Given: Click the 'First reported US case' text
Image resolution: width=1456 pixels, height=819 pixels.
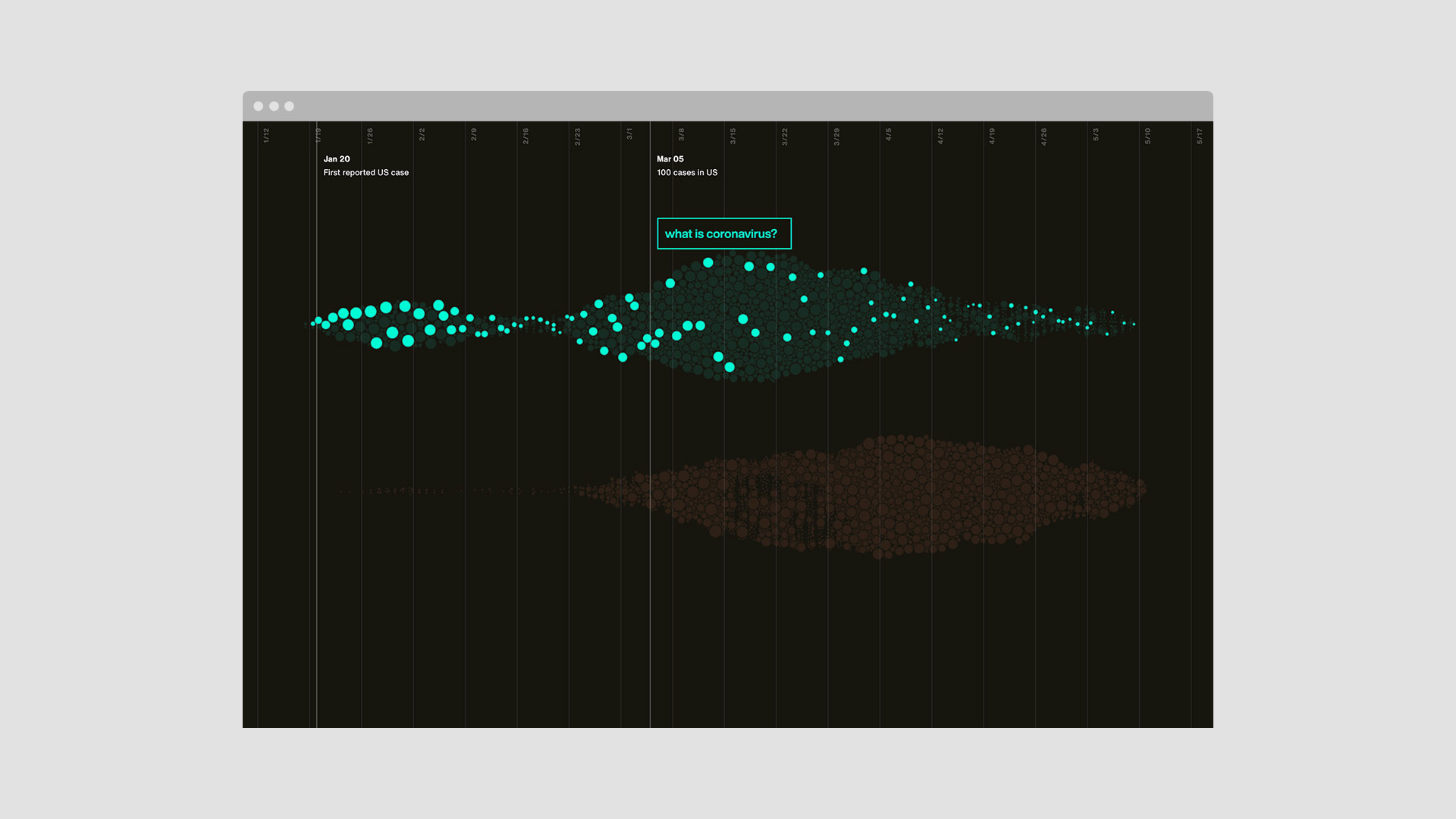Looking at the screenshot, I should [x=366, y=173].
